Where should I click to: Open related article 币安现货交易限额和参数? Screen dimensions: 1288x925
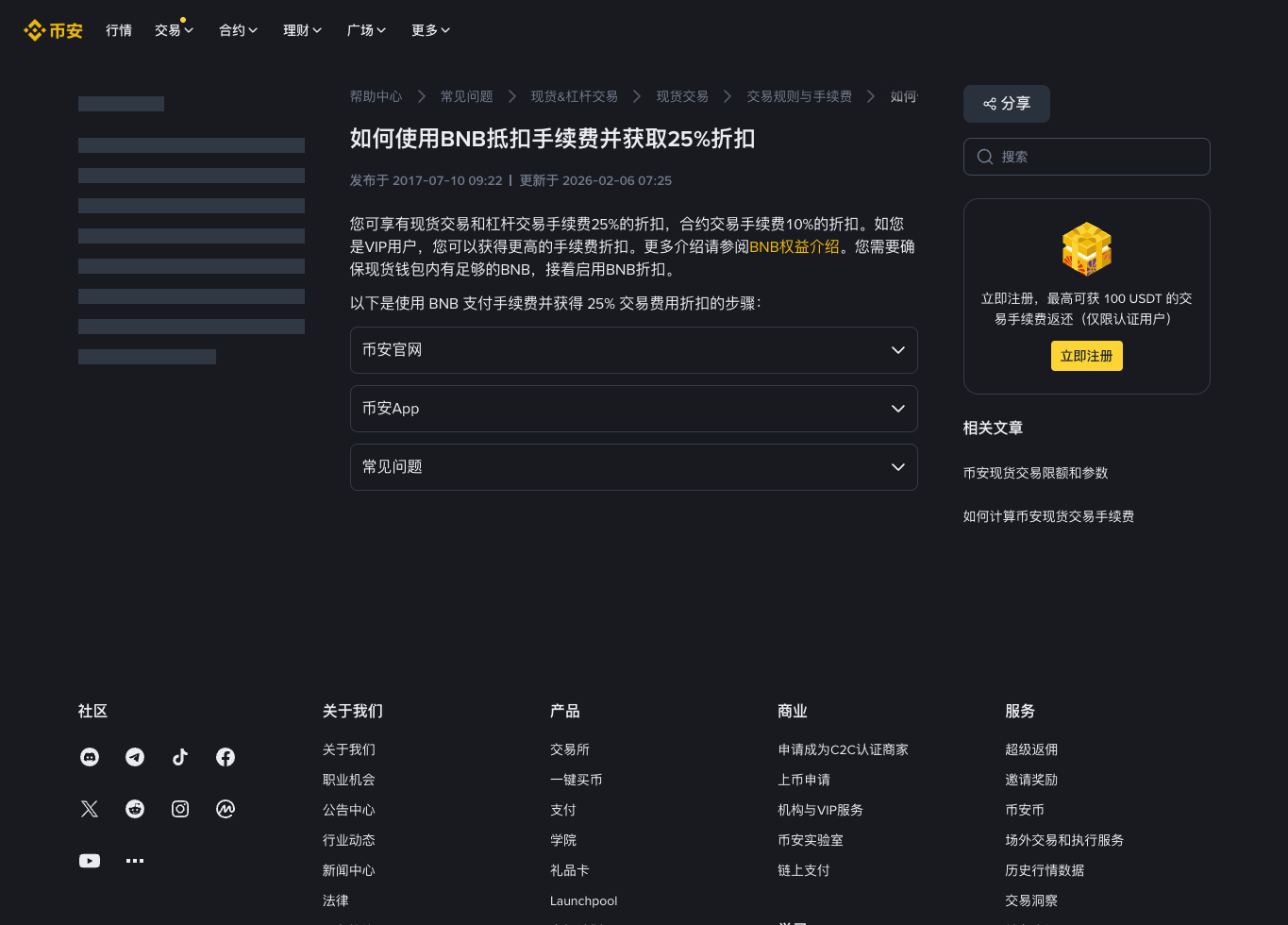coord(1035,473)
